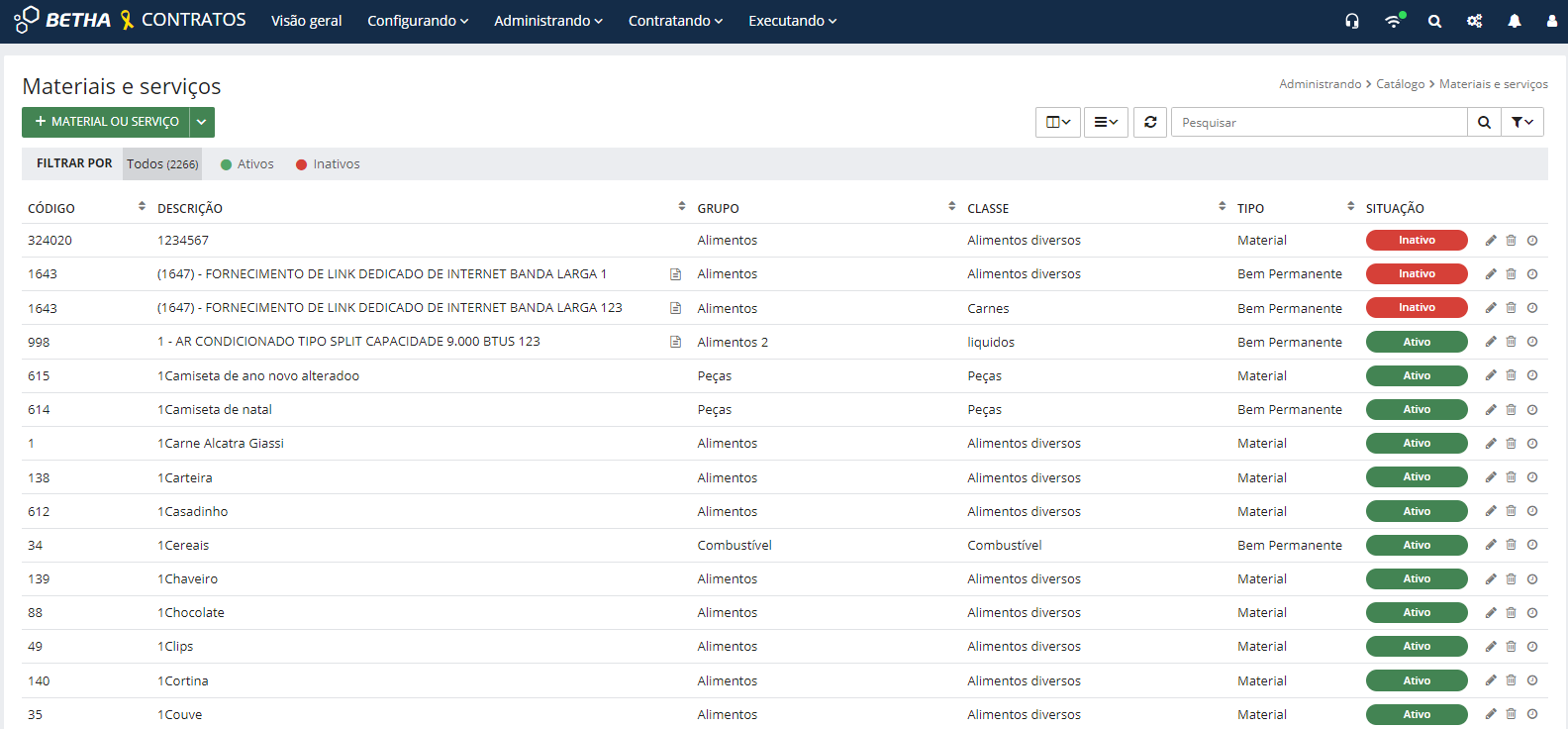View history clock for 1Cereais
The height and width of the screenshot is (729, 1568).
pos(1532,545)
